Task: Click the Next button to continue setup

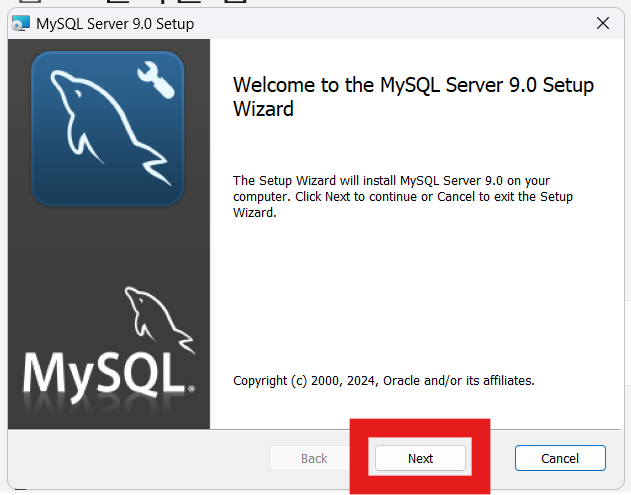Action: pyautogui.click(x=420, y=458)
